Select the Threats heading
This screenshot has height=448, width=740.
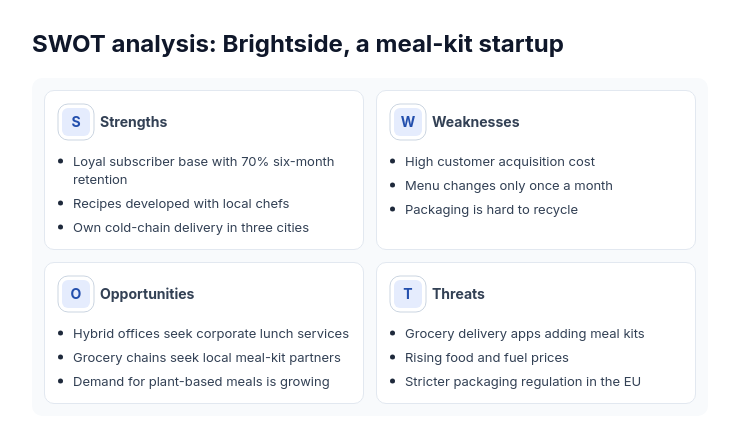click(458, 294)
